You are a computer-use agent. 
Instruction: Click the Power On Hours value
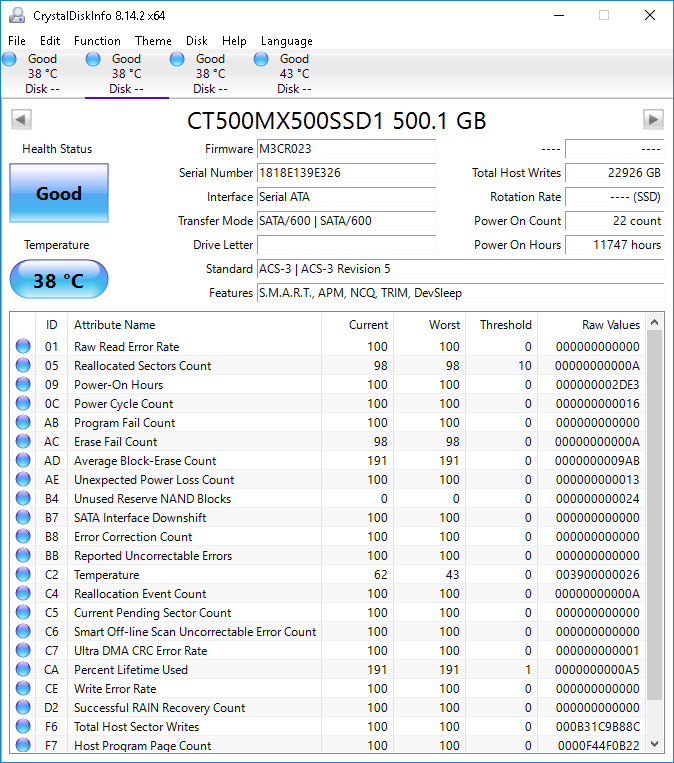click(x=615, y=245)
